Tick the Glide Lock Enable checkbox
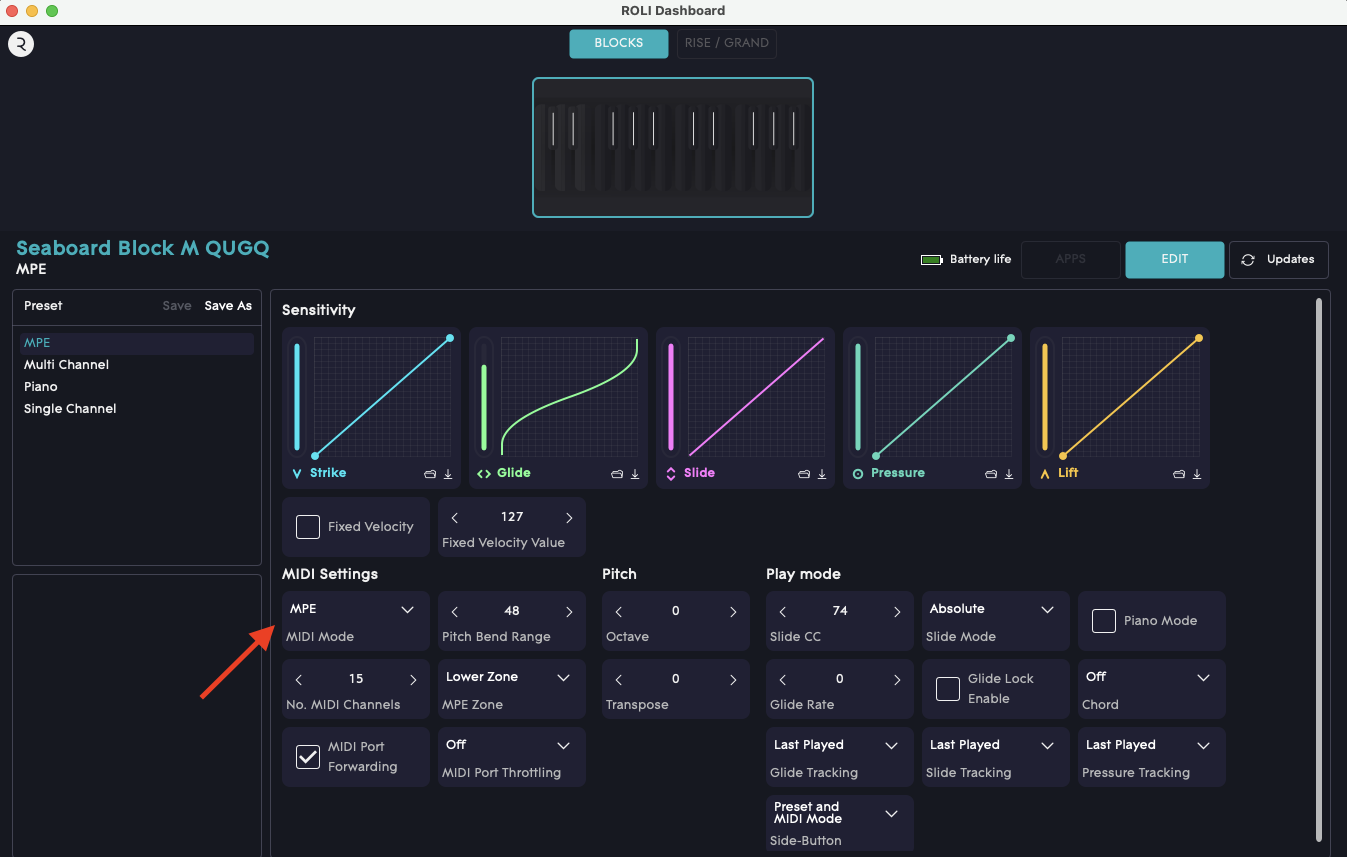 [948, 689]
